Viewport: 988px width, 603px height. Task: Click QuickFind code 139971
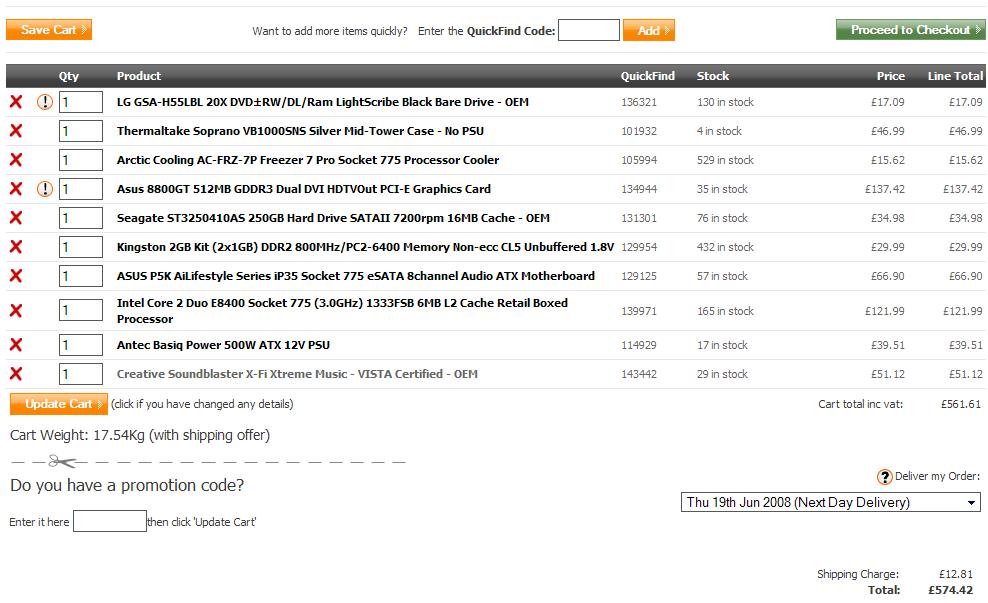tap(639, 311)
